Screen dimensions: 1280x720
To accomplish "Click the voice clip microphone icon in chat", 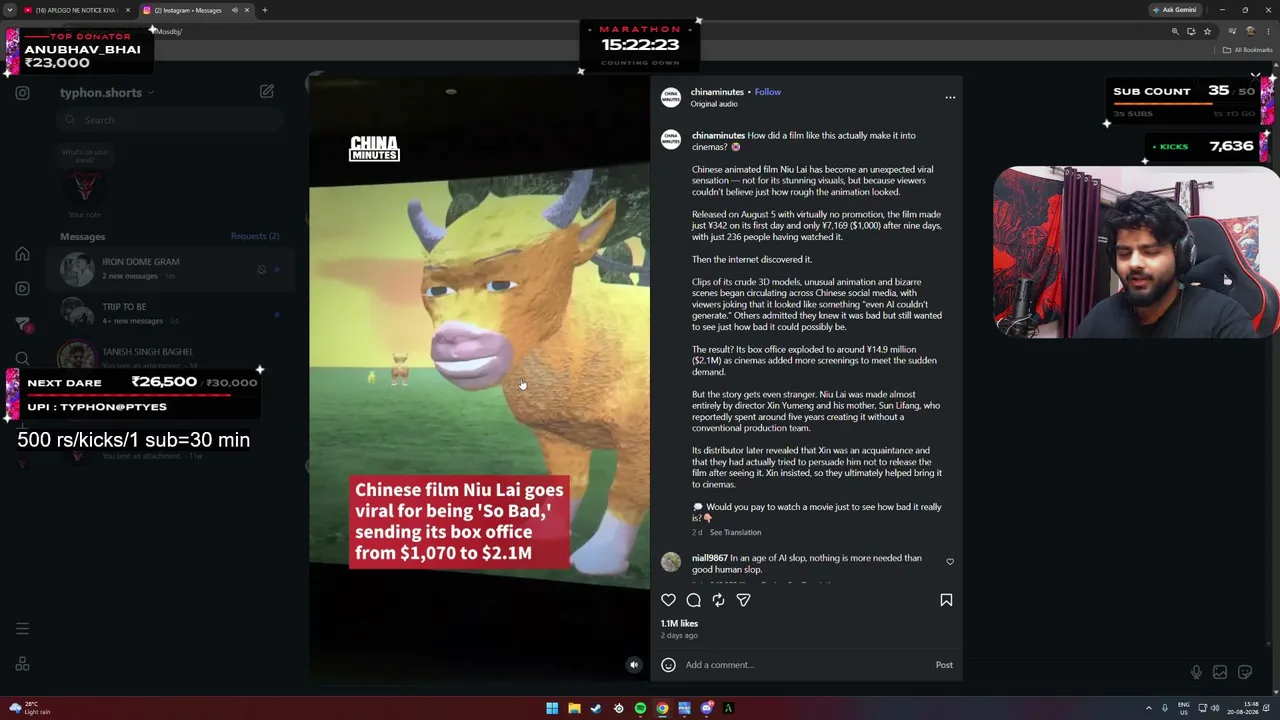I will (1196, 673).
